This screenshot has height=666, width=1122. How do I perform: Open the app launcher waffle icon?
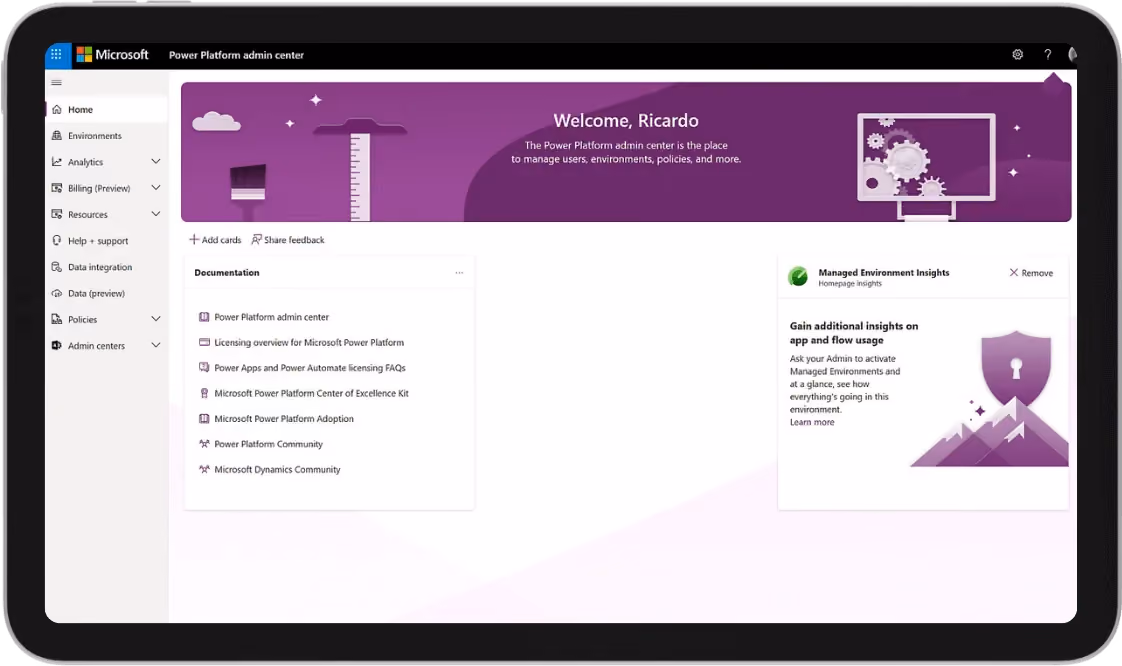pyautogui.click(x=57, y=54)
